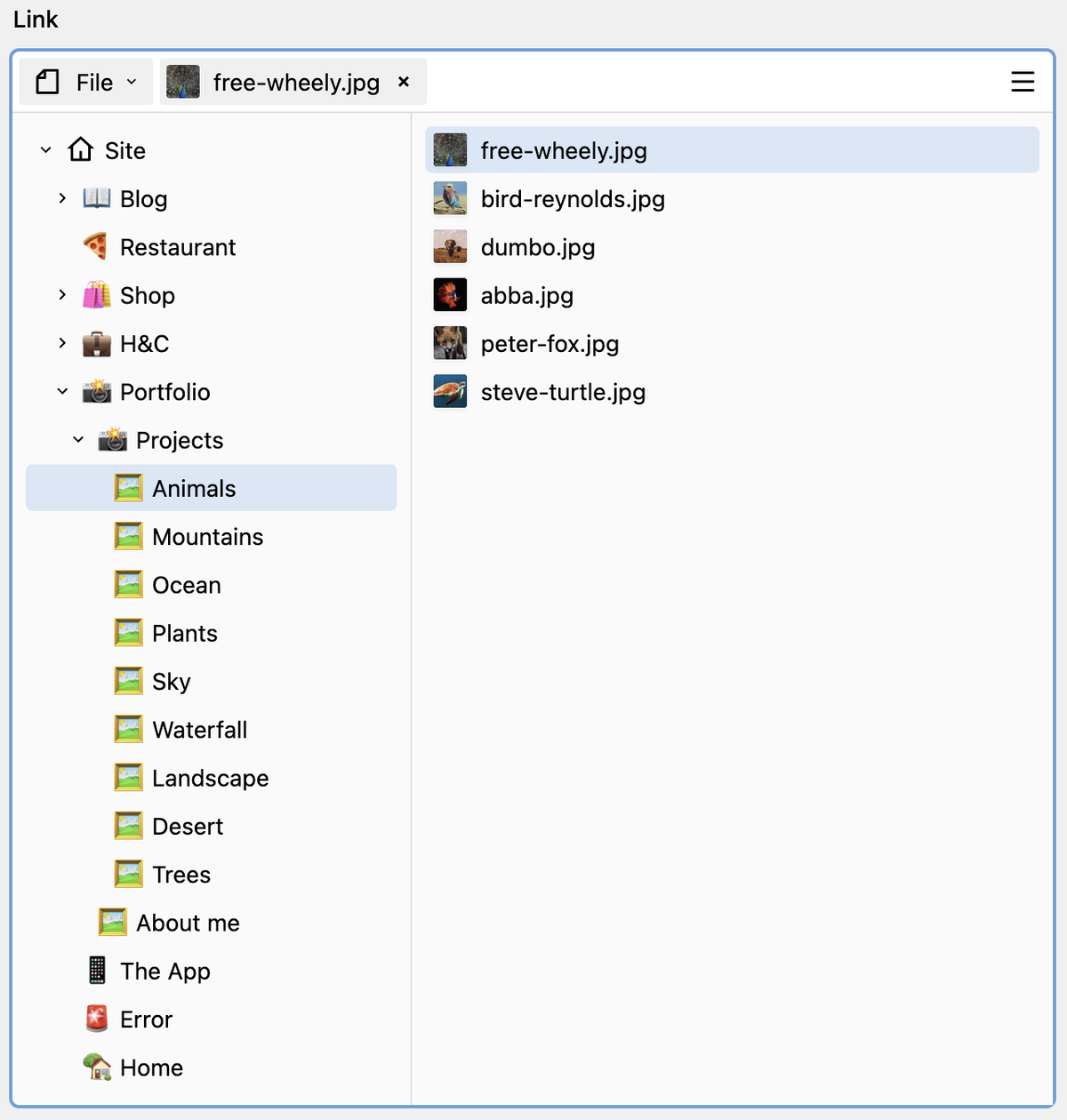Select dumbo.jpg file
The image size is (1067, 1120).
(733, 247)
